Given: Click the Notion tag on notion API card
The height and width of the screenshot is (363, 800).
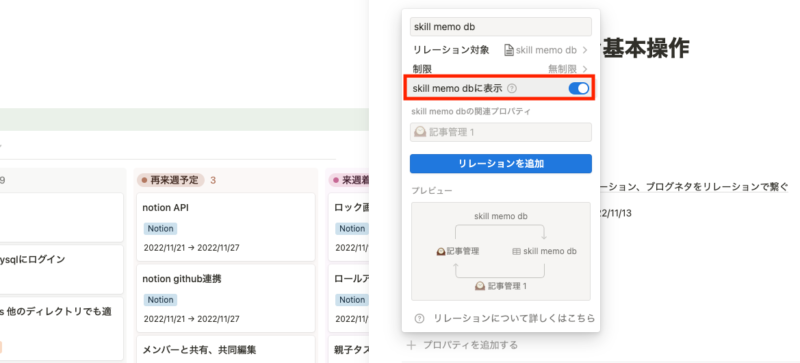Looking at the screenshot, I should tap(160, 228).
